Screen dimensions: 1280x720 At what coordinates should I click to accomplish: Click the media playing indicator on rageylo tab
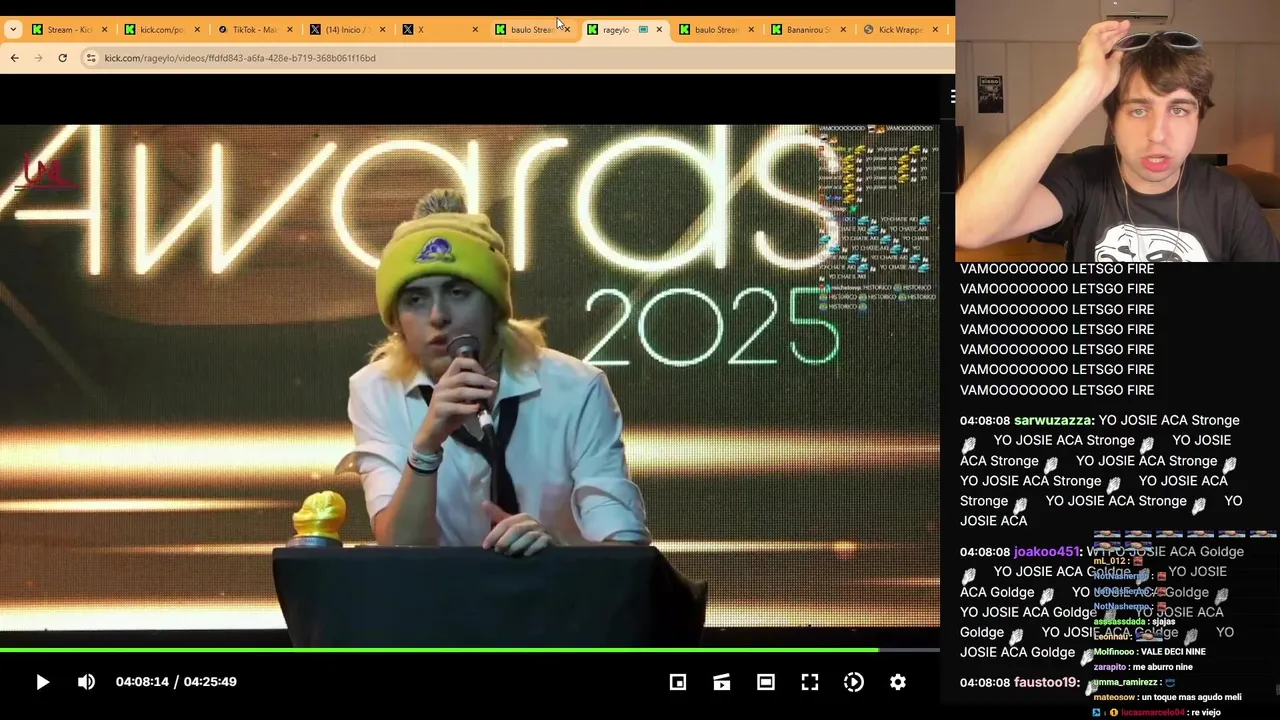pyautogui.click(x=643, y=29)
